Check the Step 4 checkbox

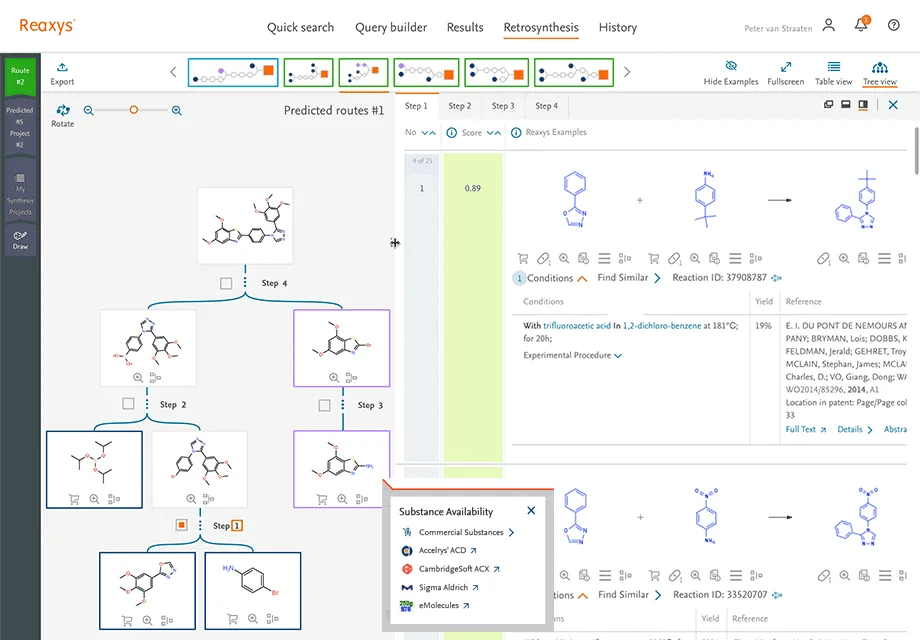pyautogui.click(x=226, y=283)
